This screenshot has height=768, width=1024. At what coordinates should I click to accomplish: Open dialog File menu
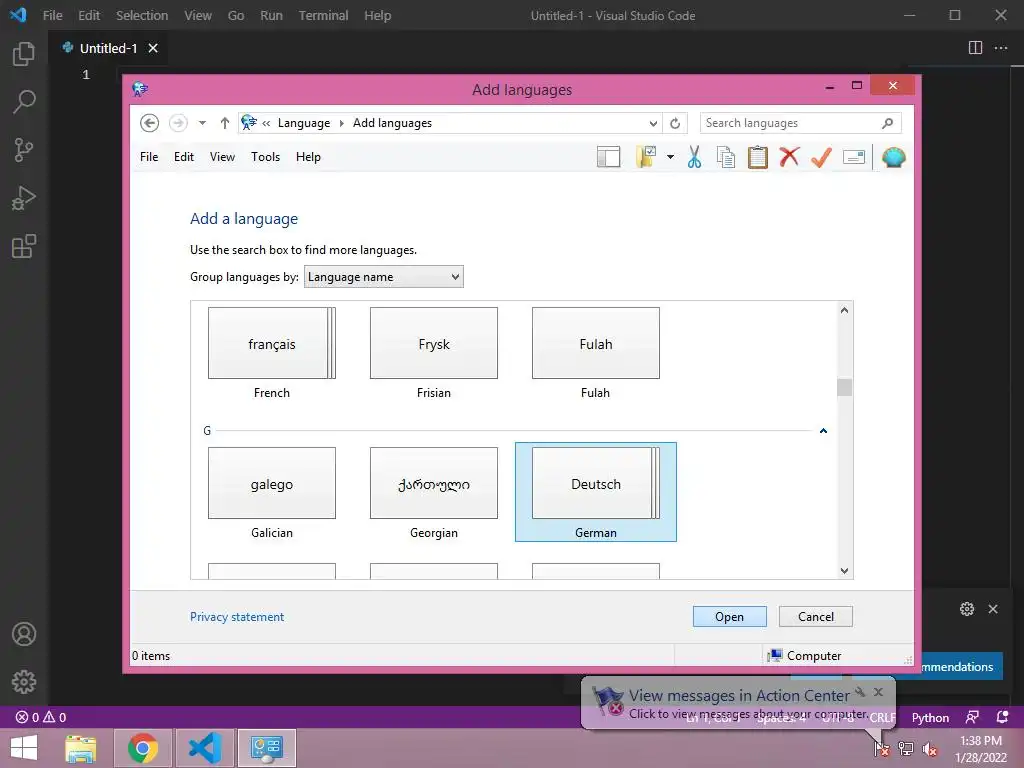click(x=149, y=157)
